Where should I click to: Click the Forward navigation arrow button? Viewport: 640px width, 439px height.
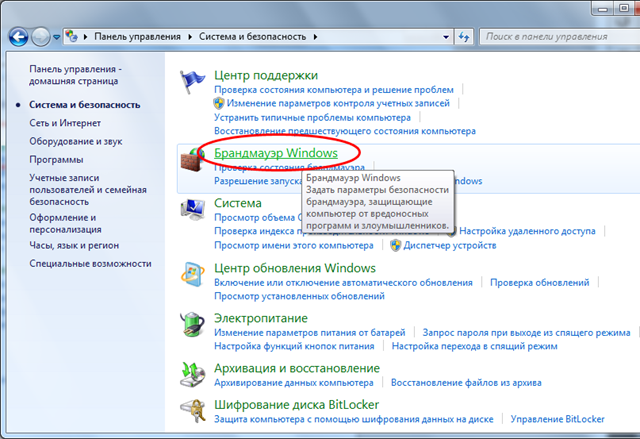coord(40,37)
